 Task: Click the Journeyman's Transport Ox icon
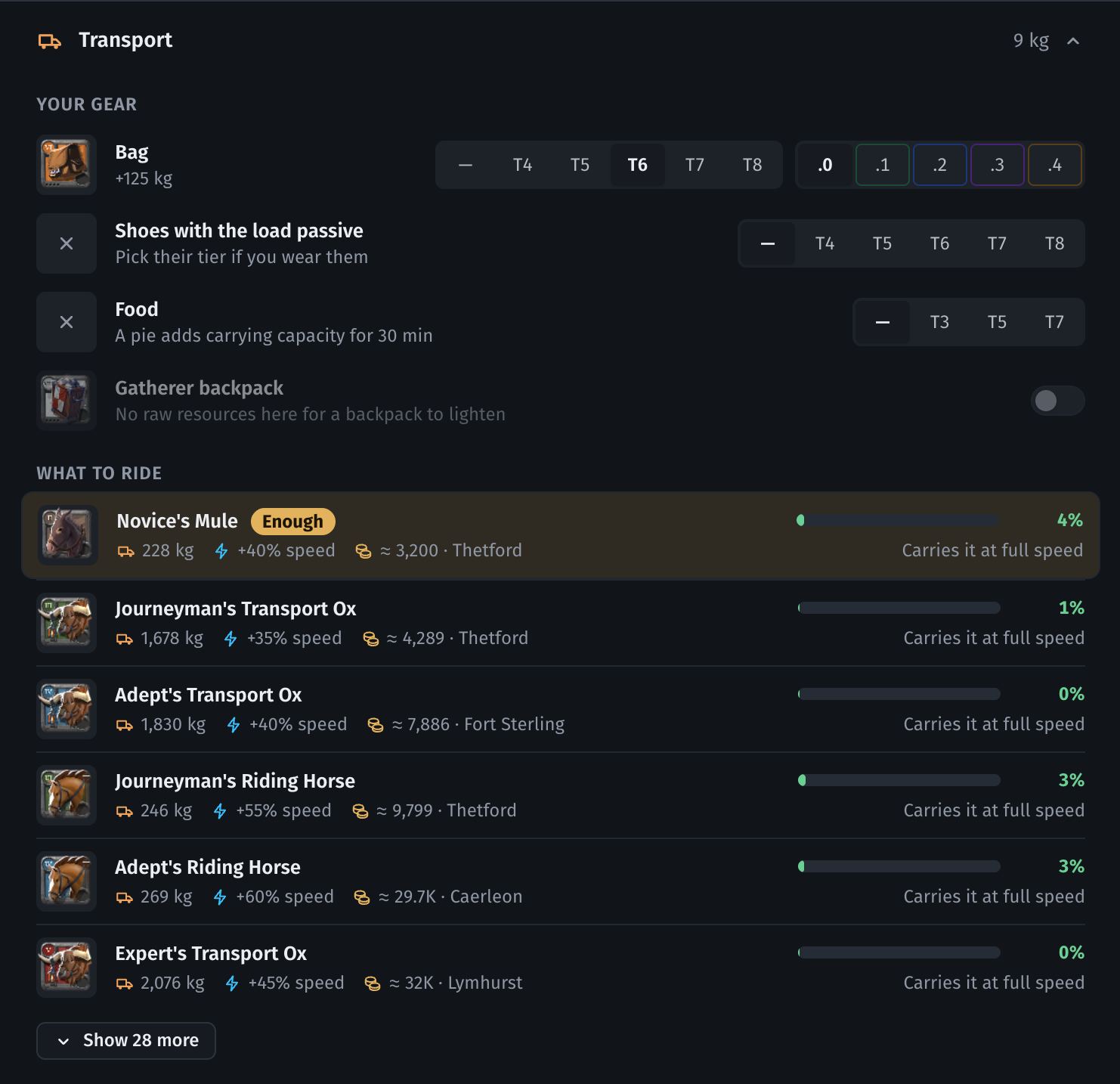[67, 623]
